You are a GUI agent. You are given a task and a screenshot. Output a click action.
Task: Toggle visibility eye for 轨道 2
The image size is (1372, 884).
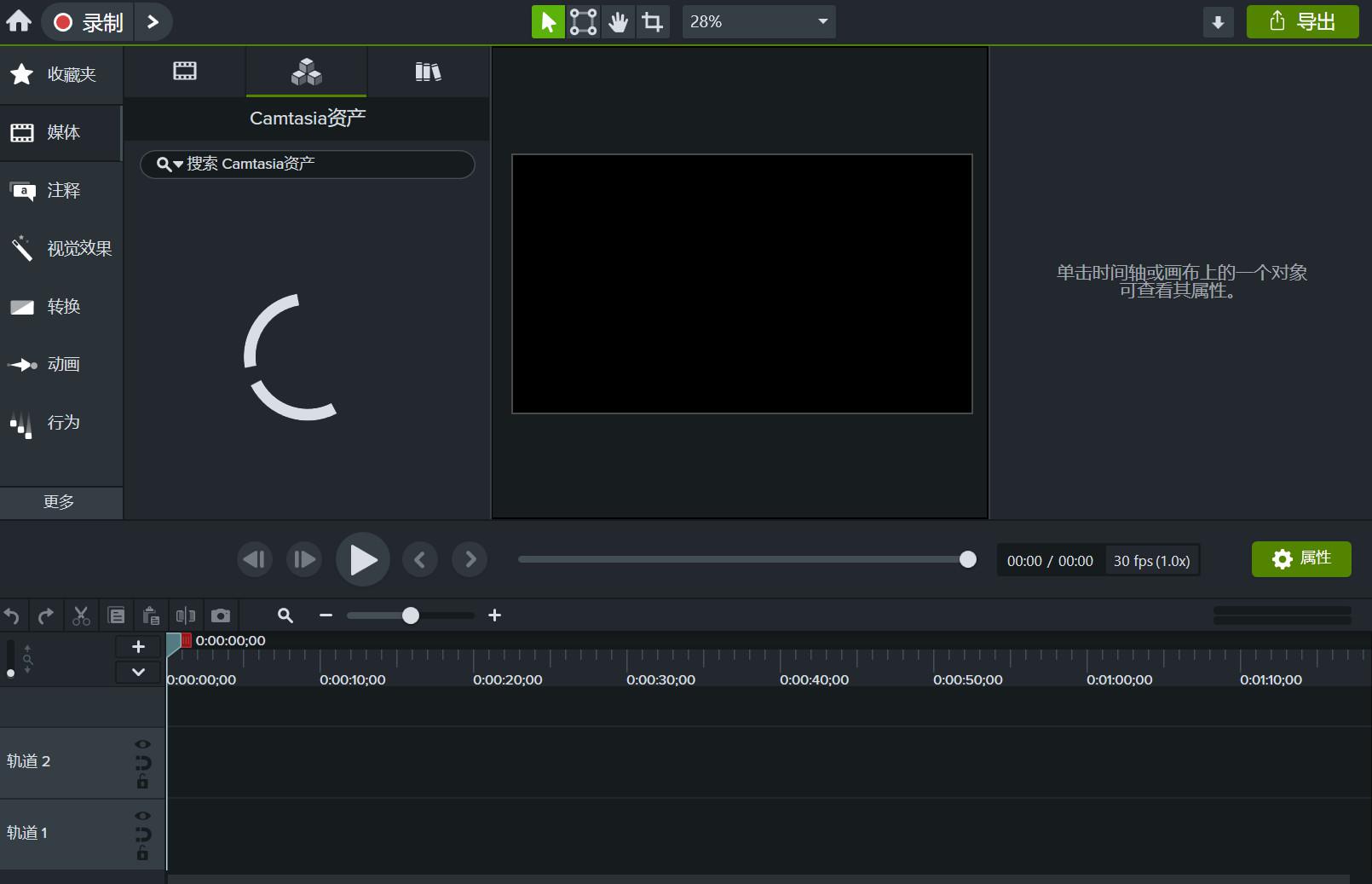point(142,744)
